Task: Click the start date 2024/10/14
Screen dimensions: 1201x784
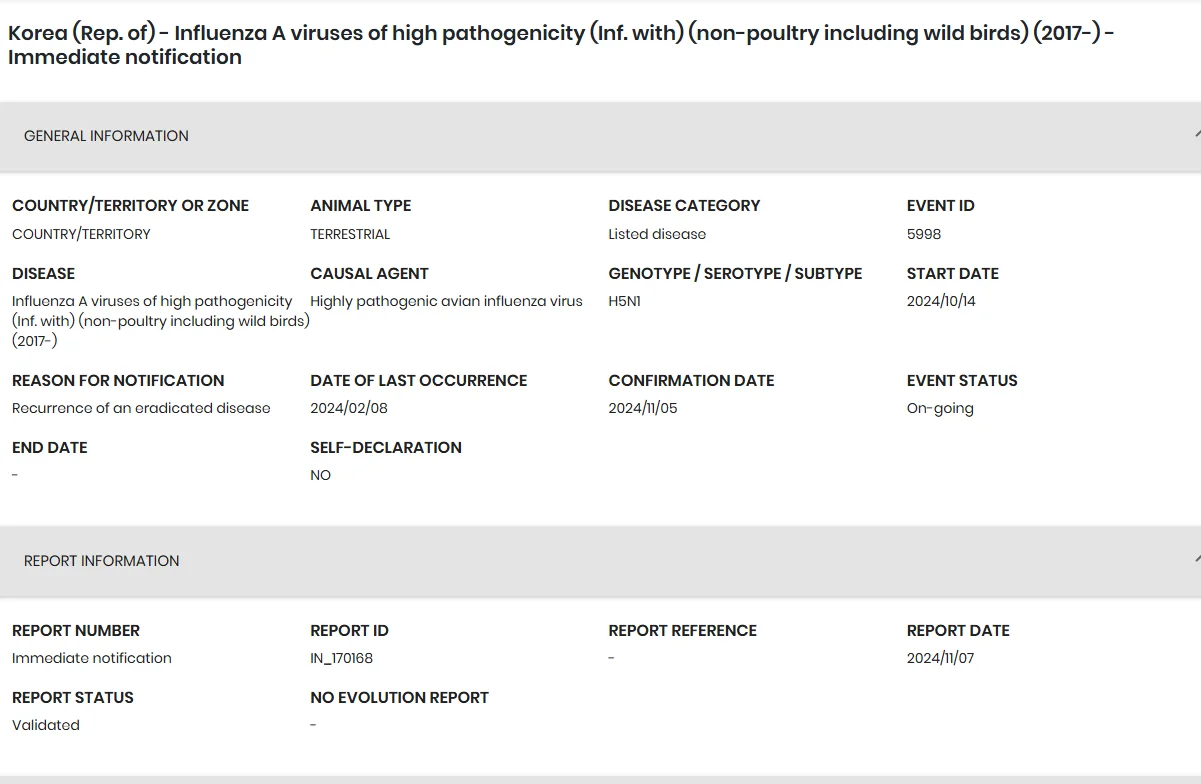Action: pyautogui.click(x=941, y=301)
